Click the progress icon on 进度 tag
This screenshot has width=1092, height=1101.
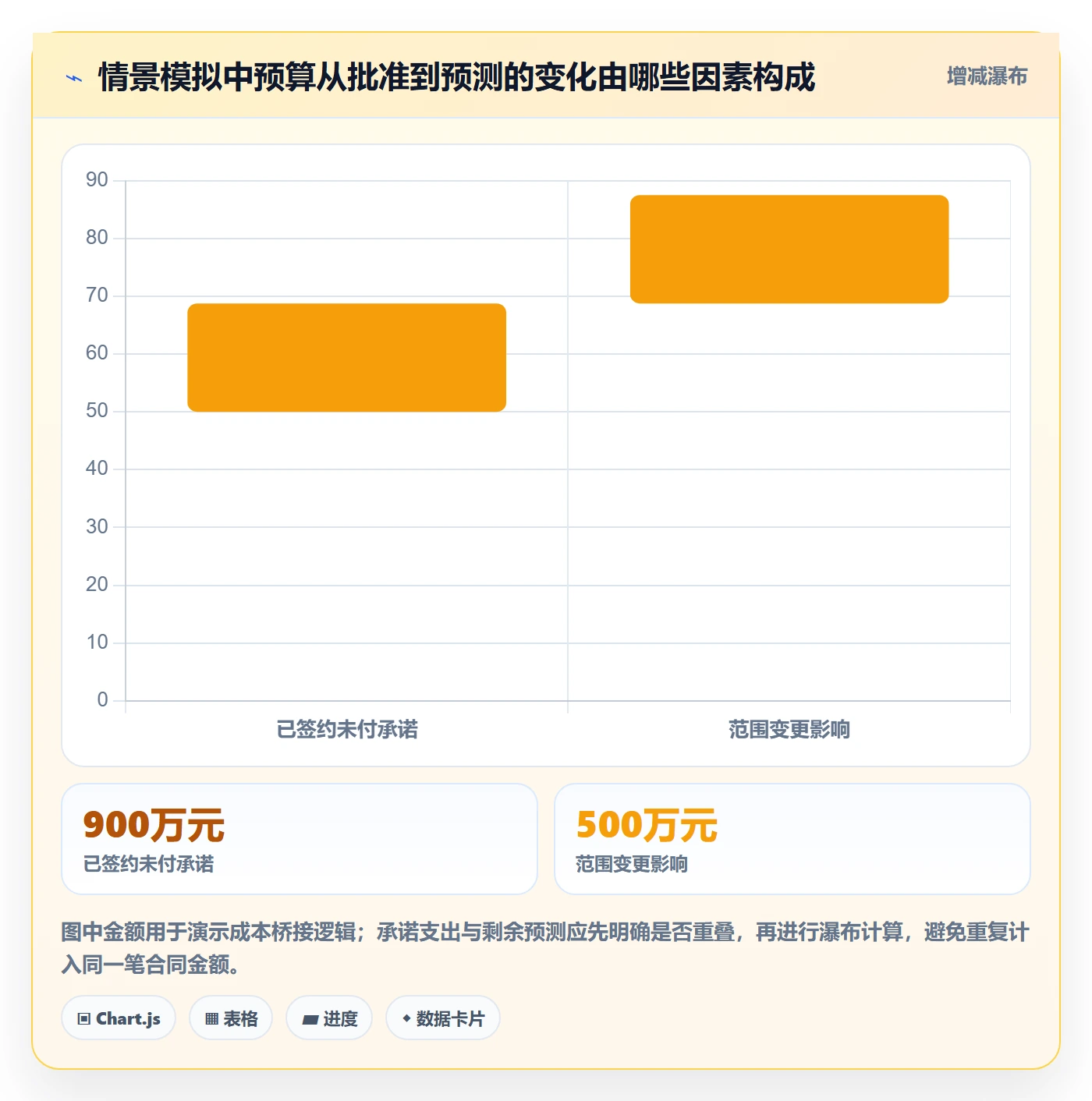click(310, 1019)
